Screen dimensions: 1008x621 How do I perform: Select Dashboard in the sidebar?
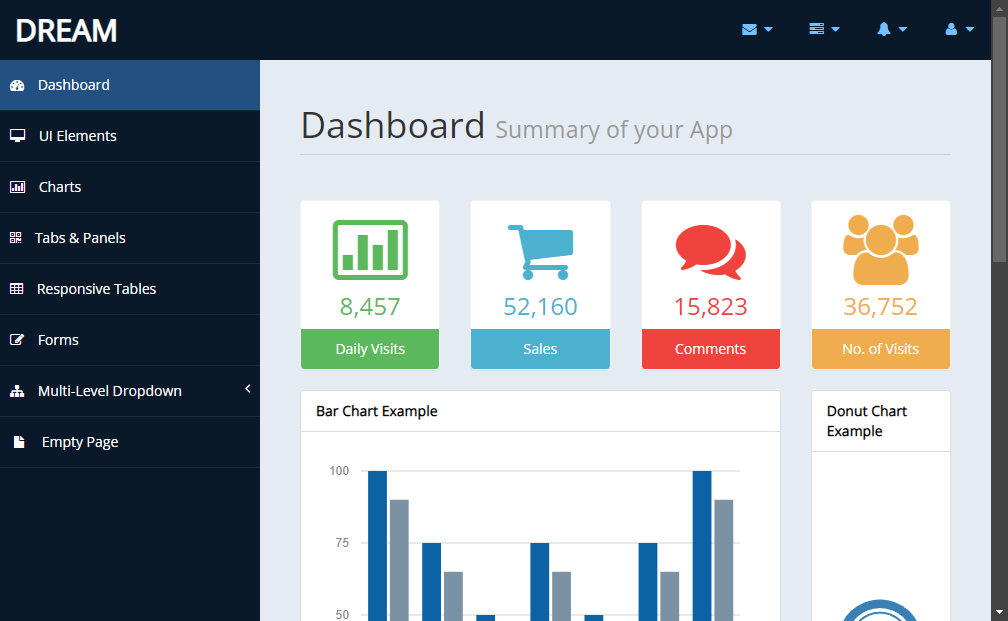pos(130,85)
